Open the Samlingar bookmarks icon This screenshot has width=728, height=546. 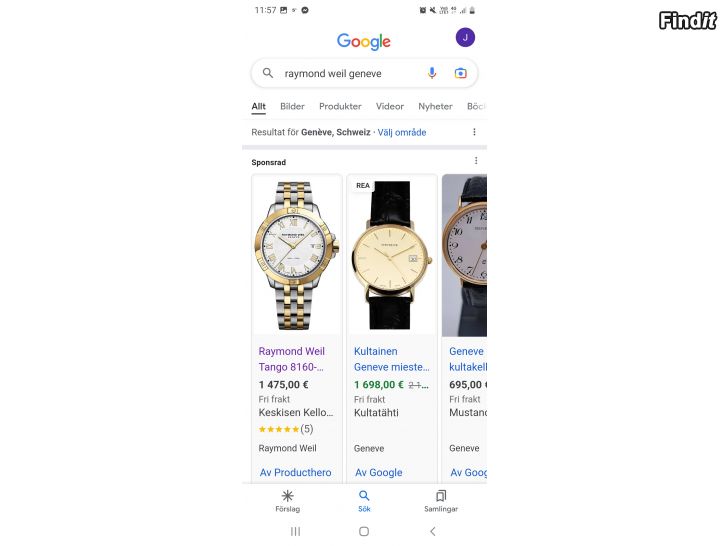[441, 496]
